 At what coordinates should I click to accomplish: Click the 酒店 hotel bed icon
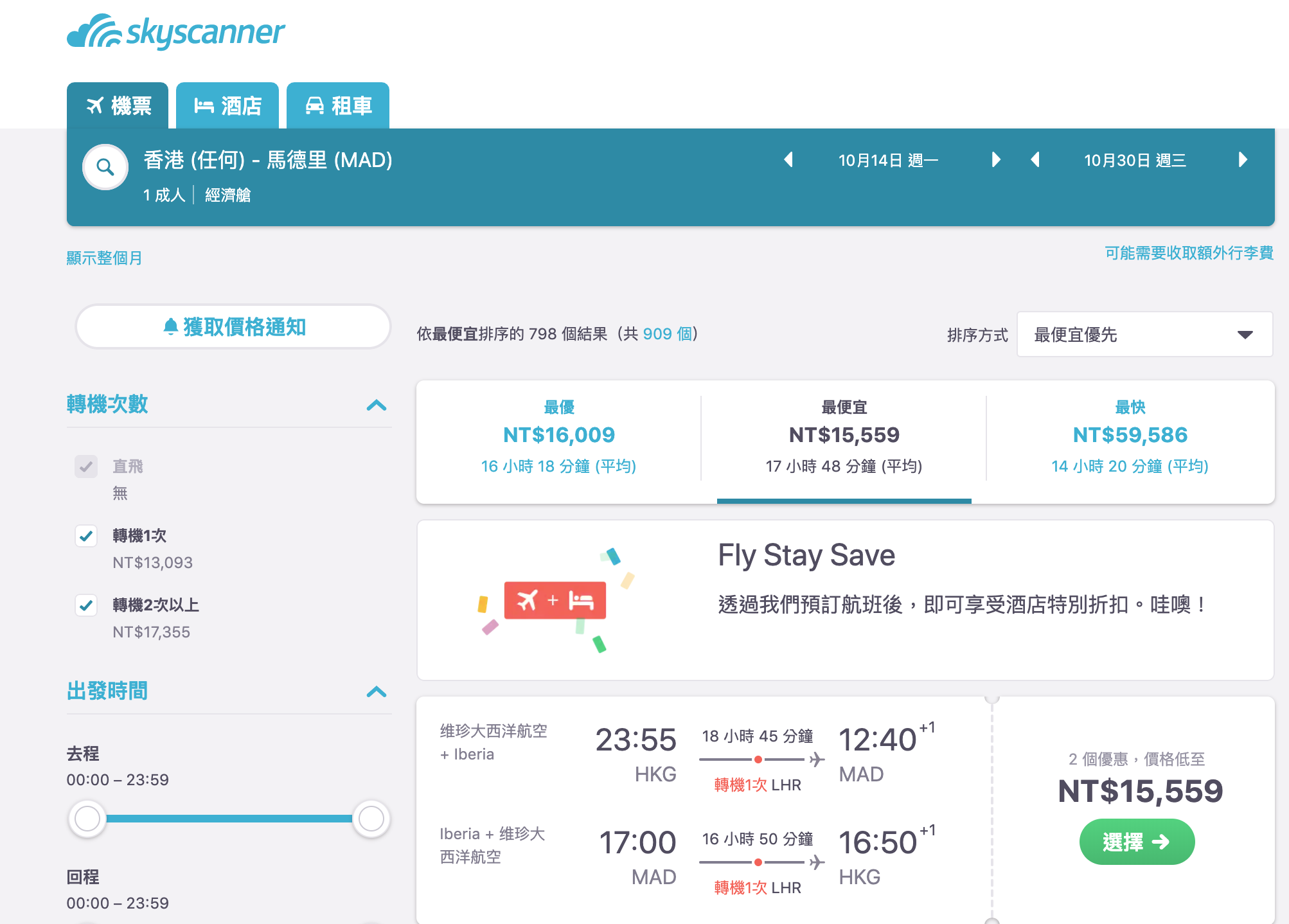pos(204,105)
